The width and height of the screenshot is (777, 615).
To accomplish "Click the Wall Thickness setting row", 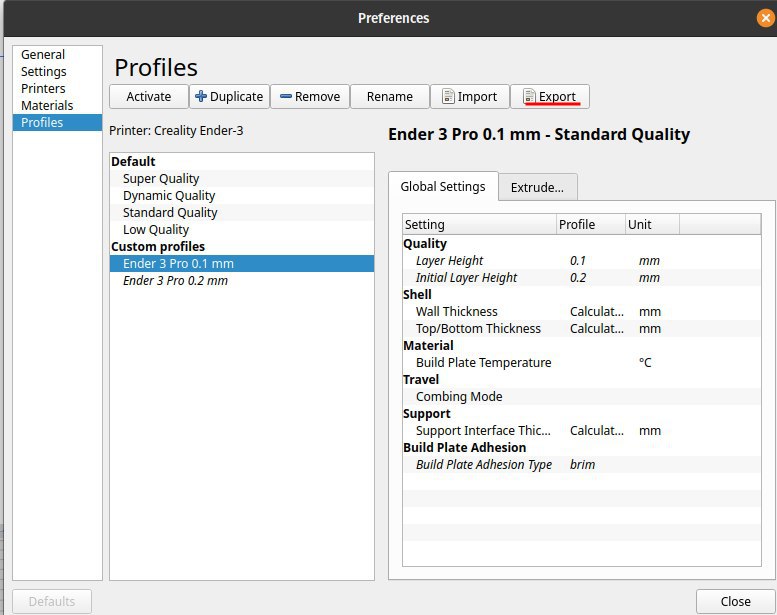I will click(582, 311).
